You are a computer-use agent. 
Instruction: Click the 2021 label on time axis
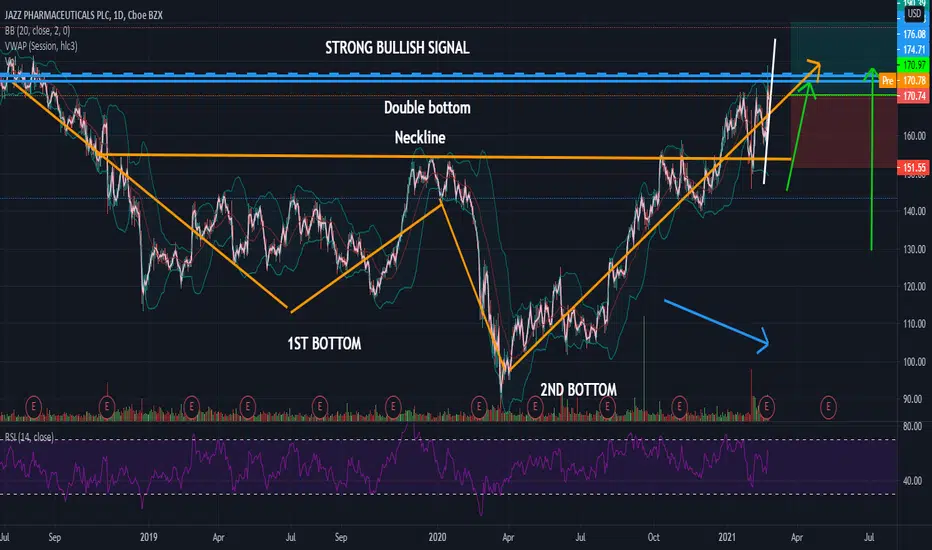coord(726,537)
